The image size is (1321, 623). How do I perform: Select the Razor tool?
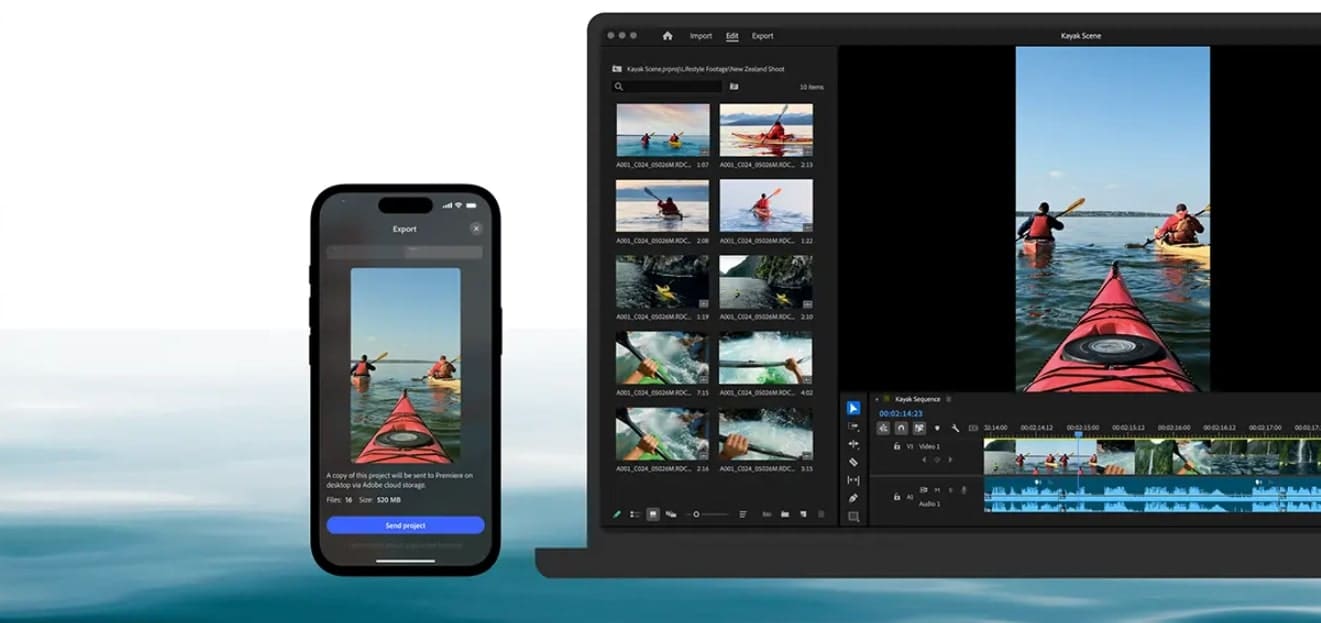tap(854, 462)
